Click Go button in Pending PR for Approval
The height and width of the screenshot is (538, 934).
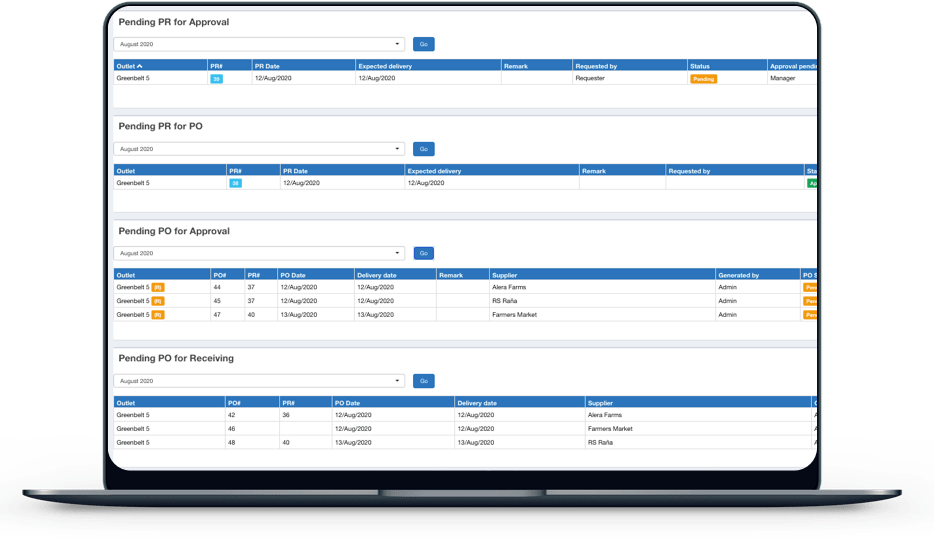click(424, 44)
